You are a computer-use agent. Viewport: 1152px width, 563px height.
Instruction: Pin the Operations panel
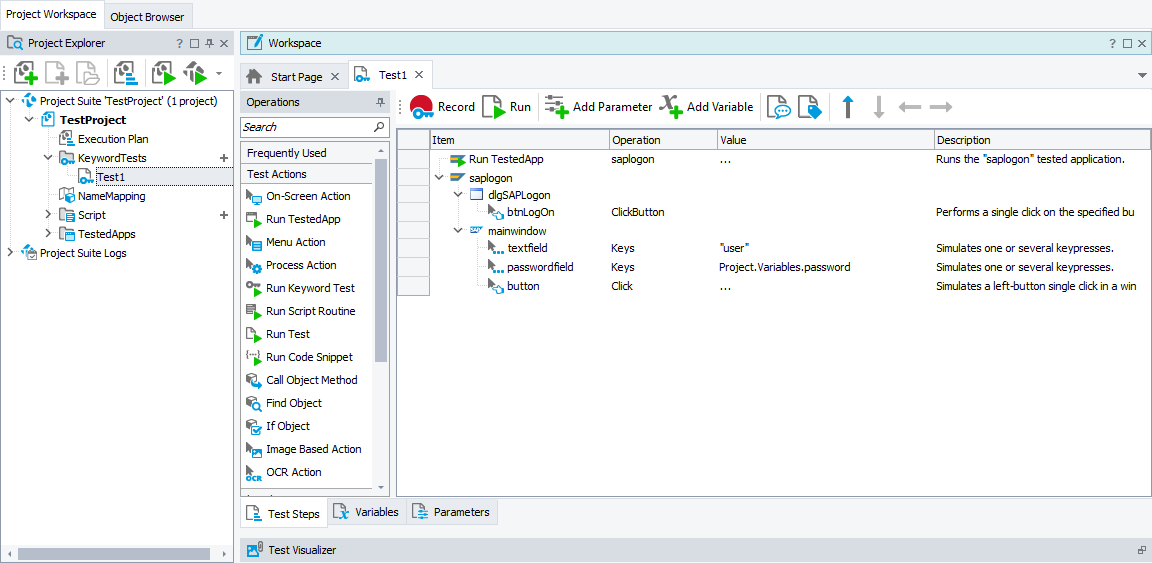(x=380, y=102)
